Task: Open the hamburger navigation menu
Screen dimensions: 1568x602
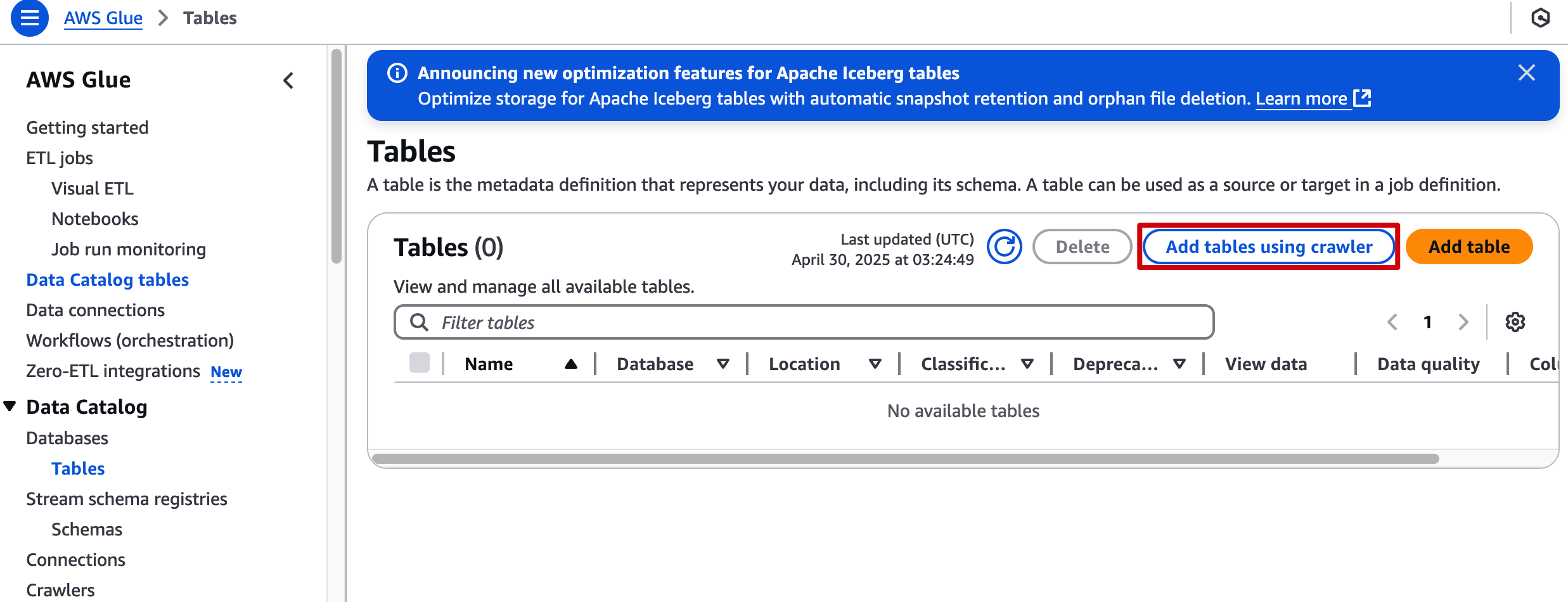Action: 29,18
